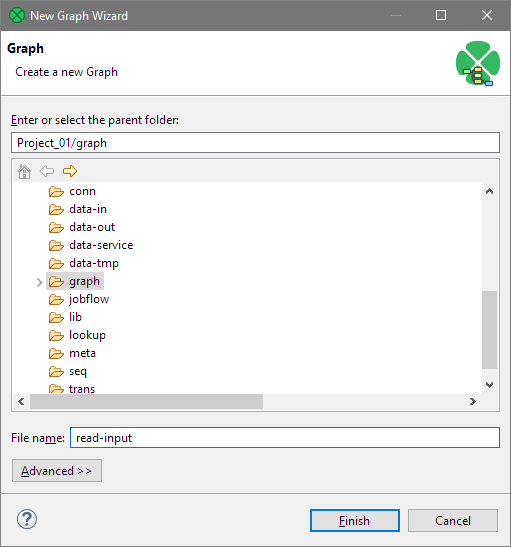Viewport: 511px width, 547px height.
Task: Click the vertical scrollbar up arrow
Action: tap(489, 191)
